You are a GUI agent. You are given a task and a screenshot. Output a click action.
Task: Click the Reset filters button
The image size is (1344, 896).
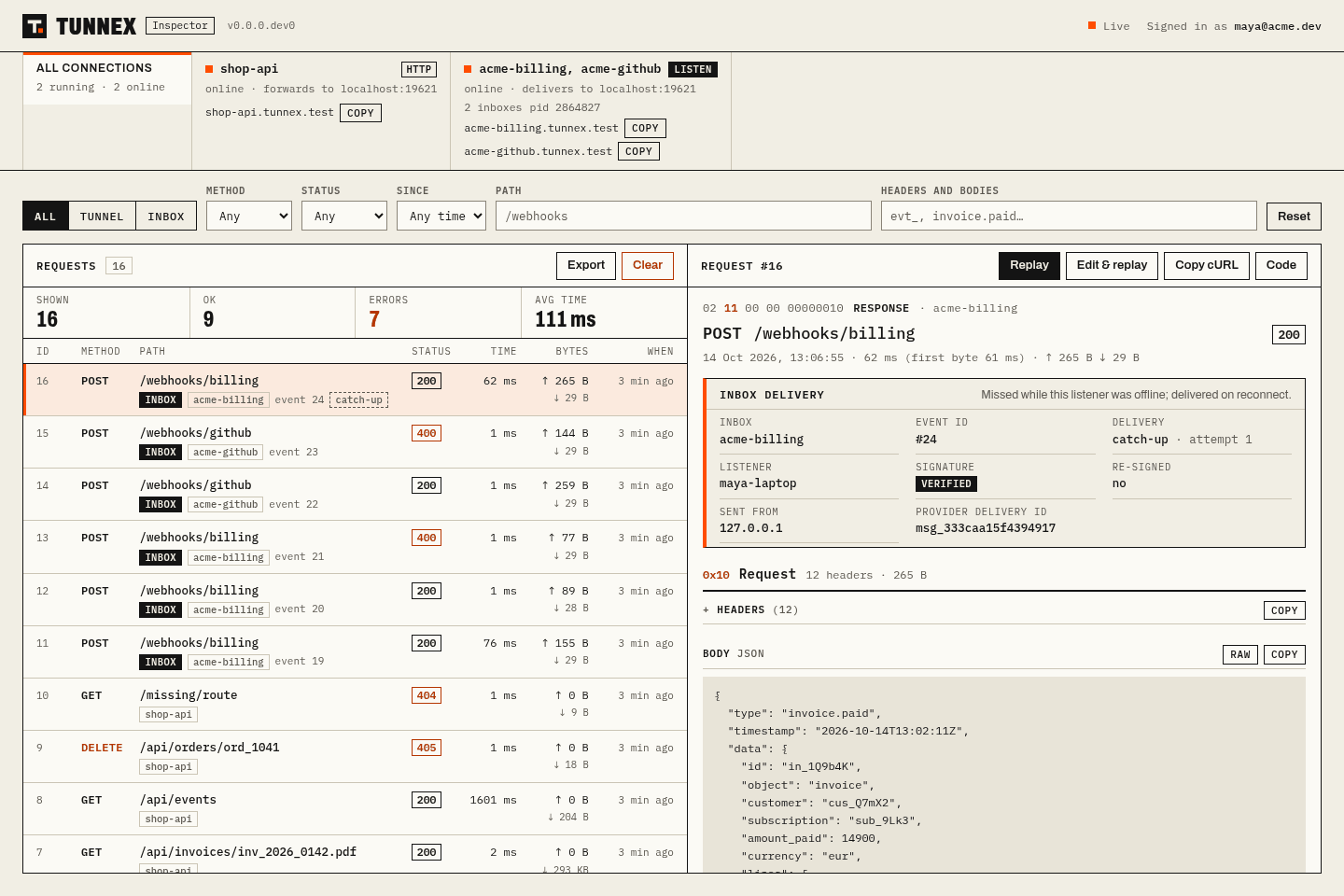(1294, 216)
